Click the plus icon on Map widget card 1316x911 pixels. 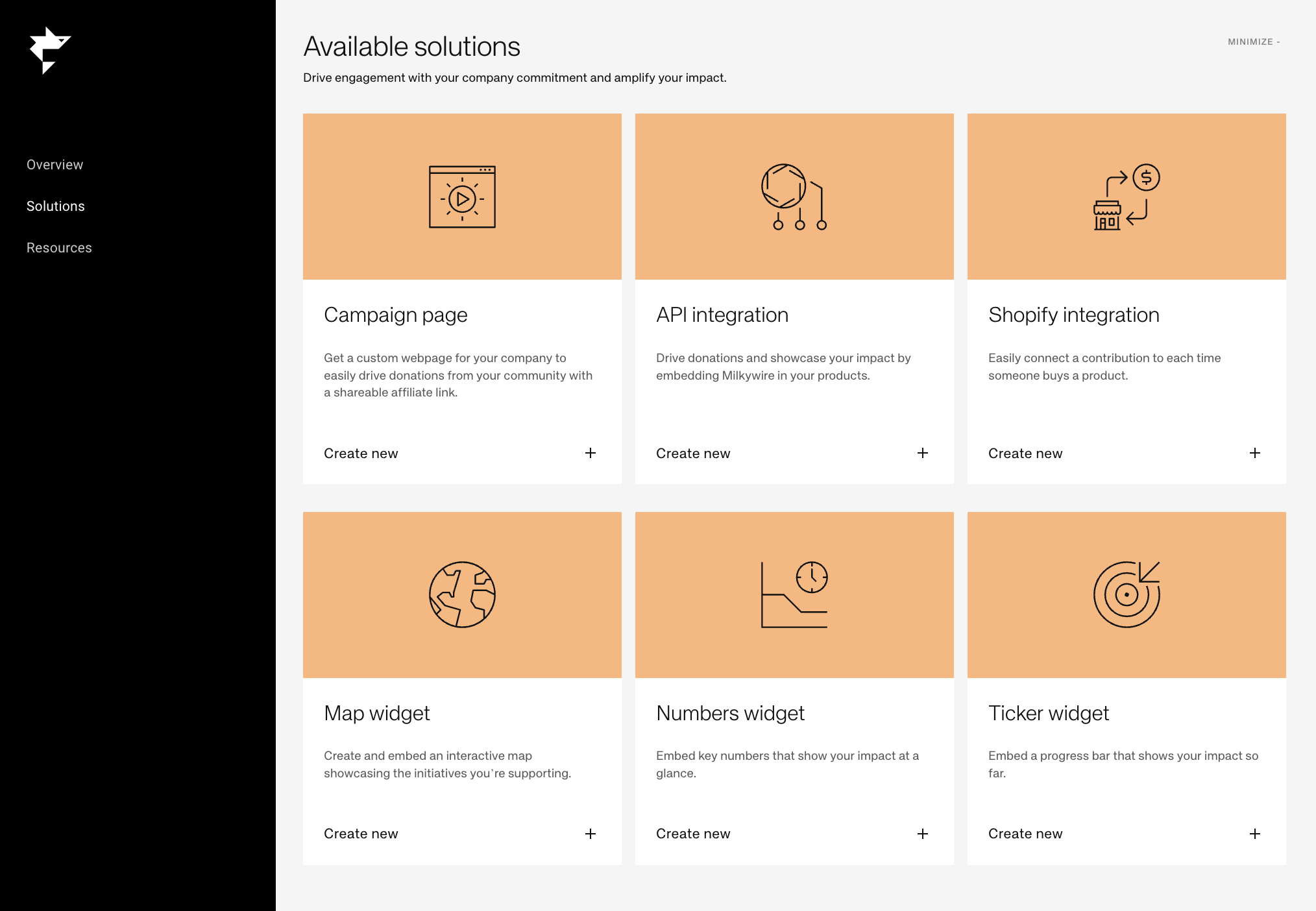[590, 834]
